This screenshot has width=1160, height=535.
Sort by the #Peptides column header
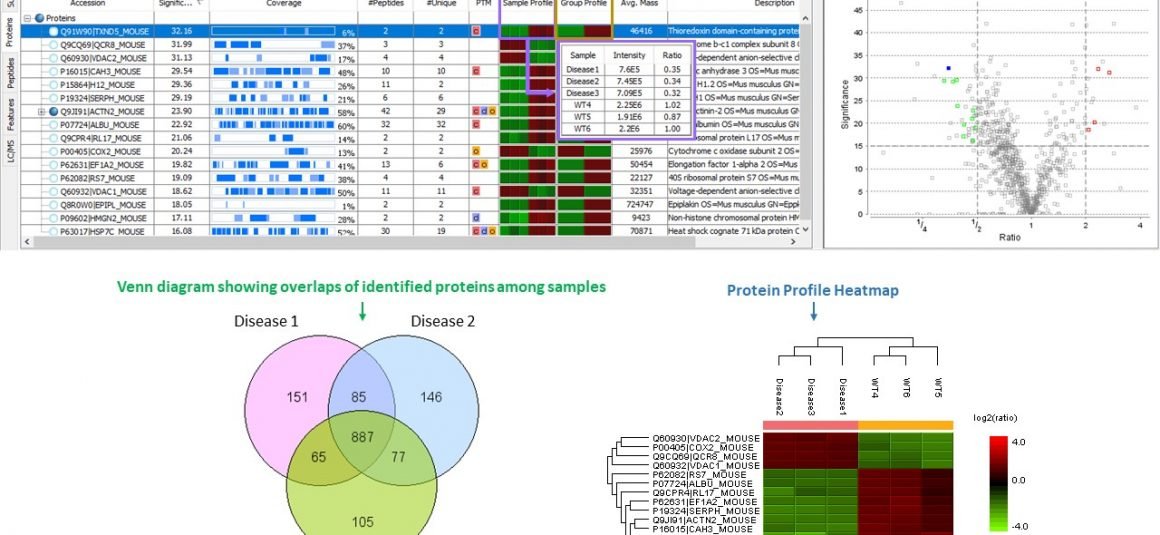385,4
